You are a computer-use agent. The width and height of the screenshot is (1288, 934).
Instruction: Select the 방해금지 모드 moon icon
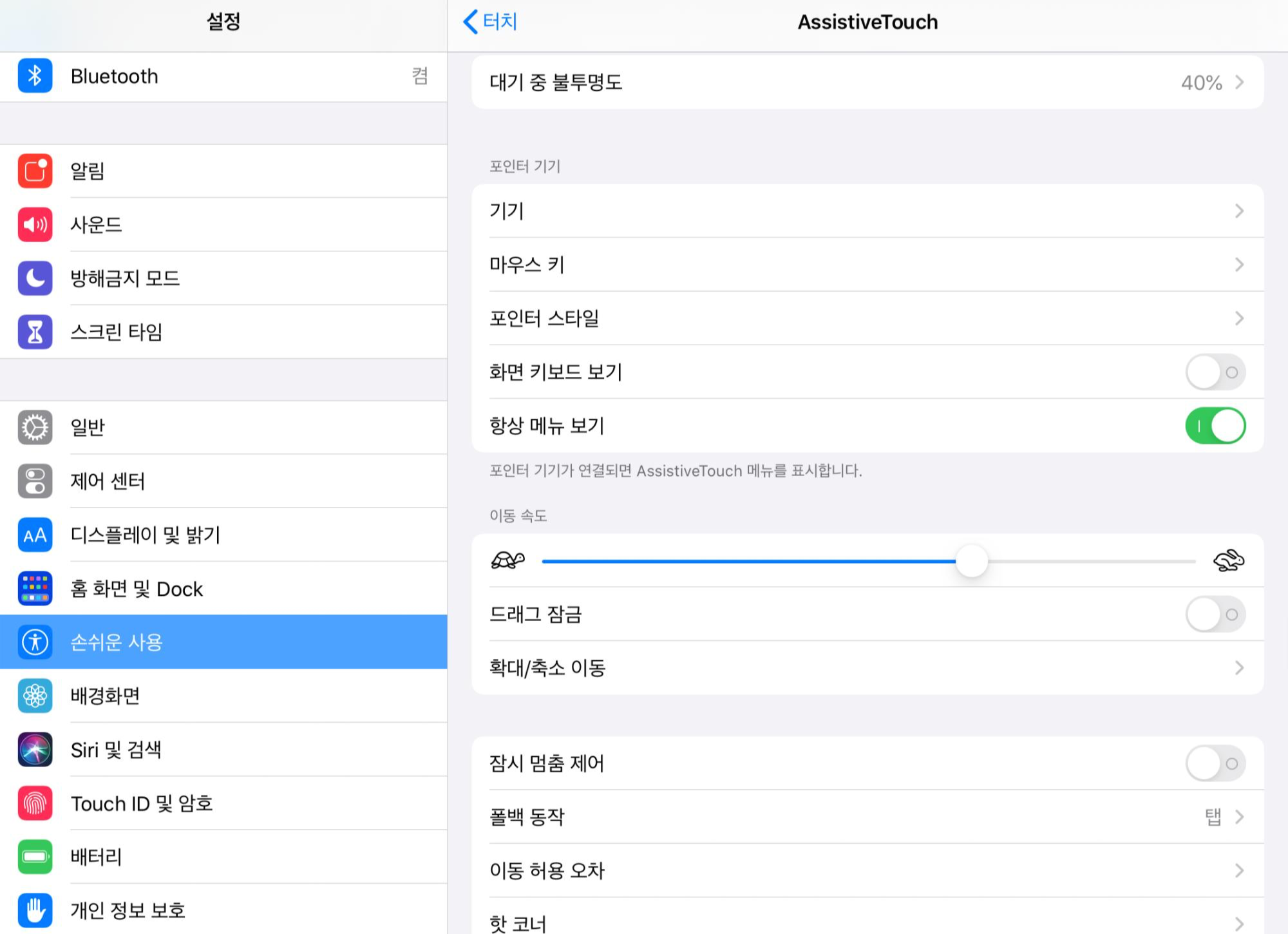[35, 278]
